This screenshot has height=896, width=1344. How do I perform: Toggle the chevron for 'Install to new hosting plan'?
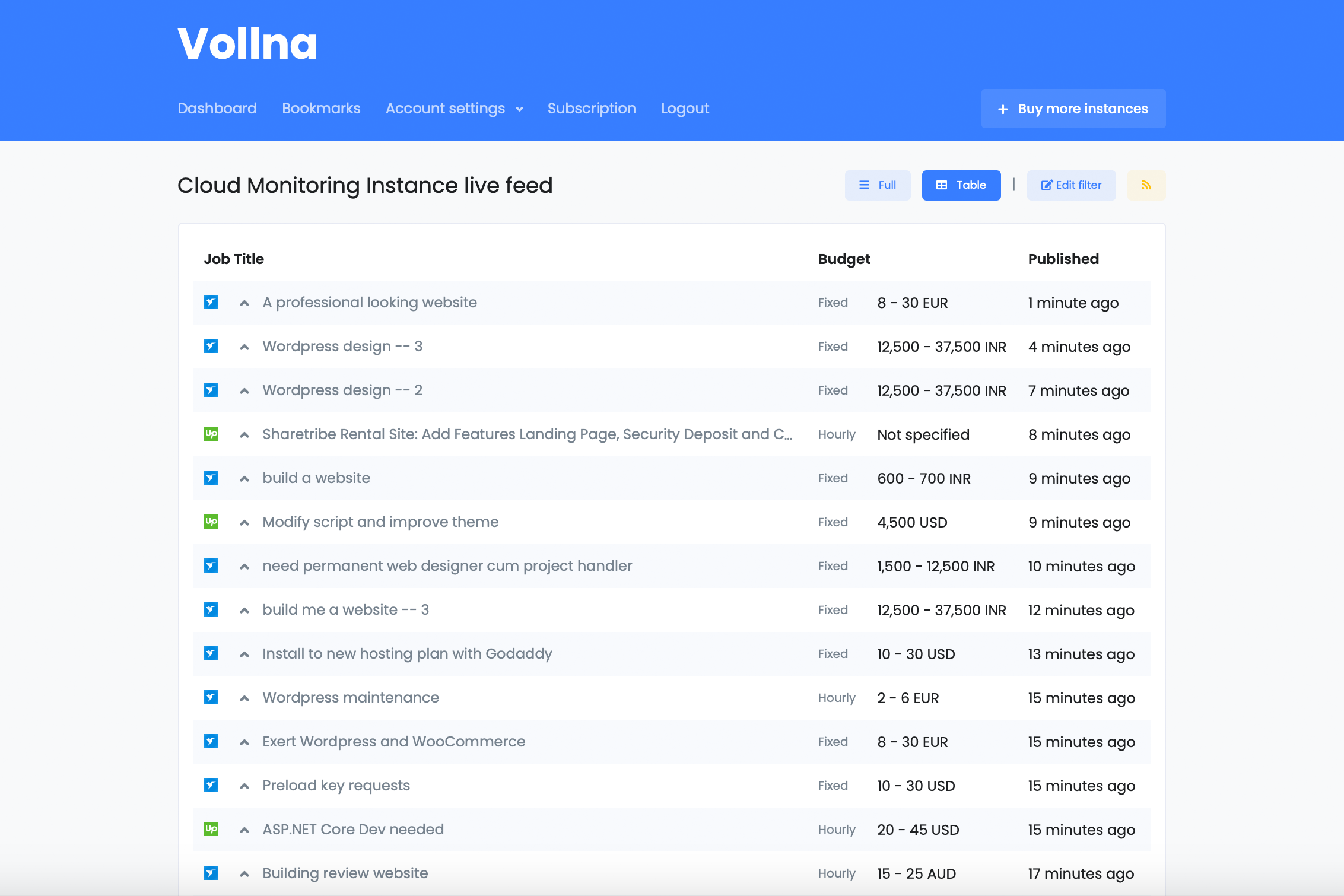tap(244, 654)
